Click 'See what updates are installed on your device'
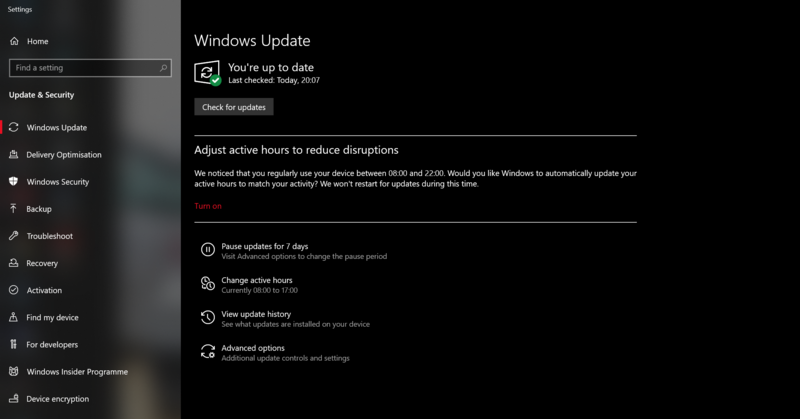This screenshot has width=800, height=419. tap(295, 324)
